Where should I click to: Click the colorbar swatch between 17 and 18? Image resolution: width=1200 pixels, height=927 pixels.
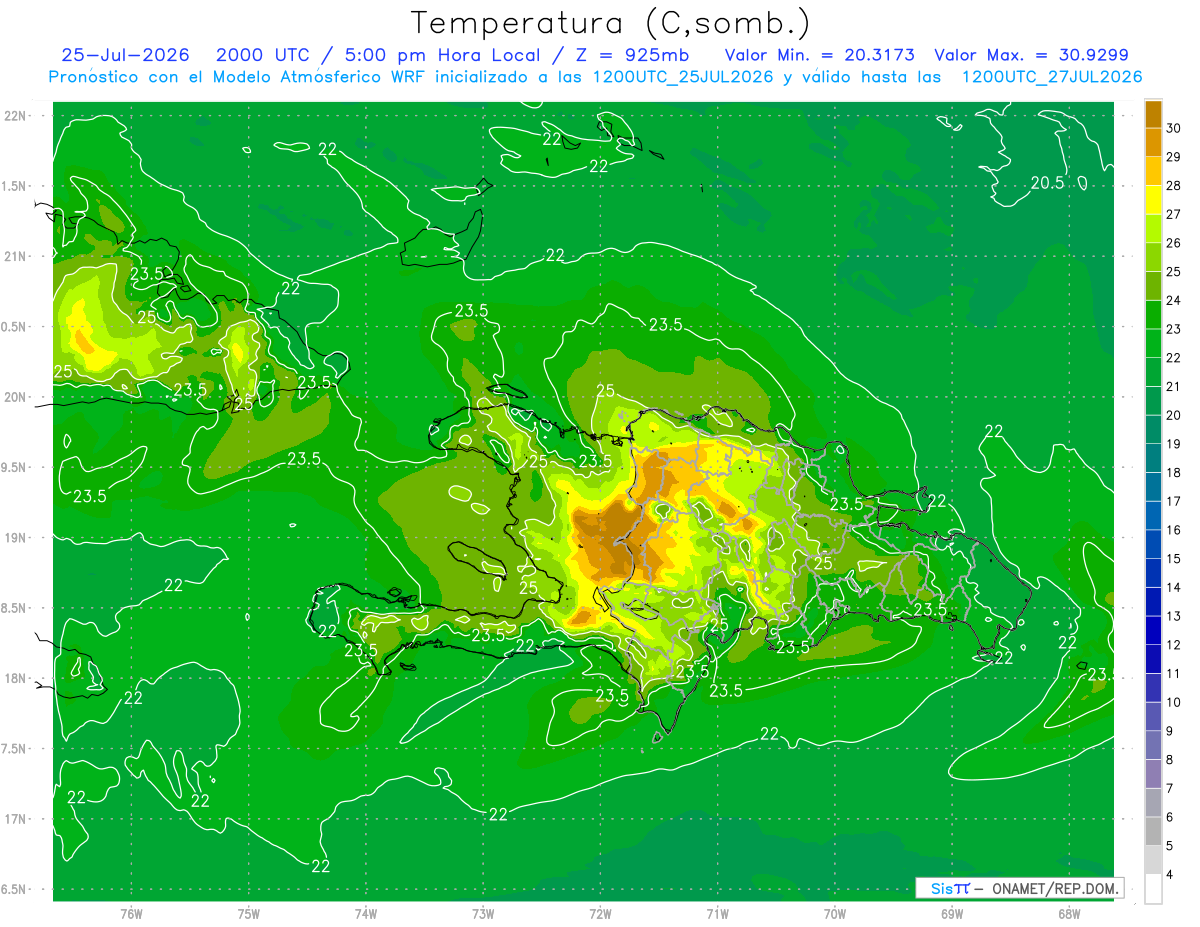tap(1153, 487)
